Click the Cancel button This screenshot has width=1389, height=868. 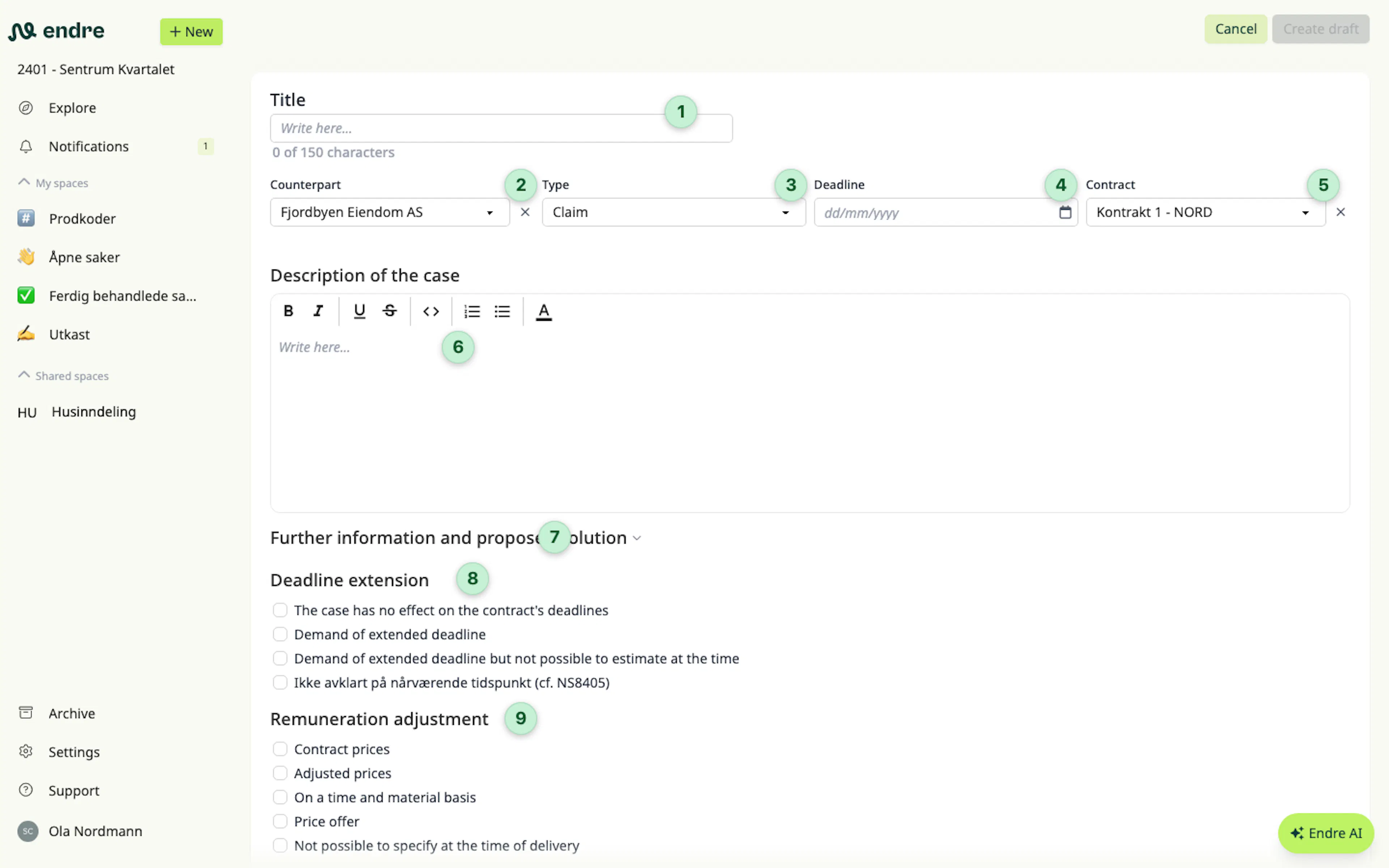tap(1235, 29)
